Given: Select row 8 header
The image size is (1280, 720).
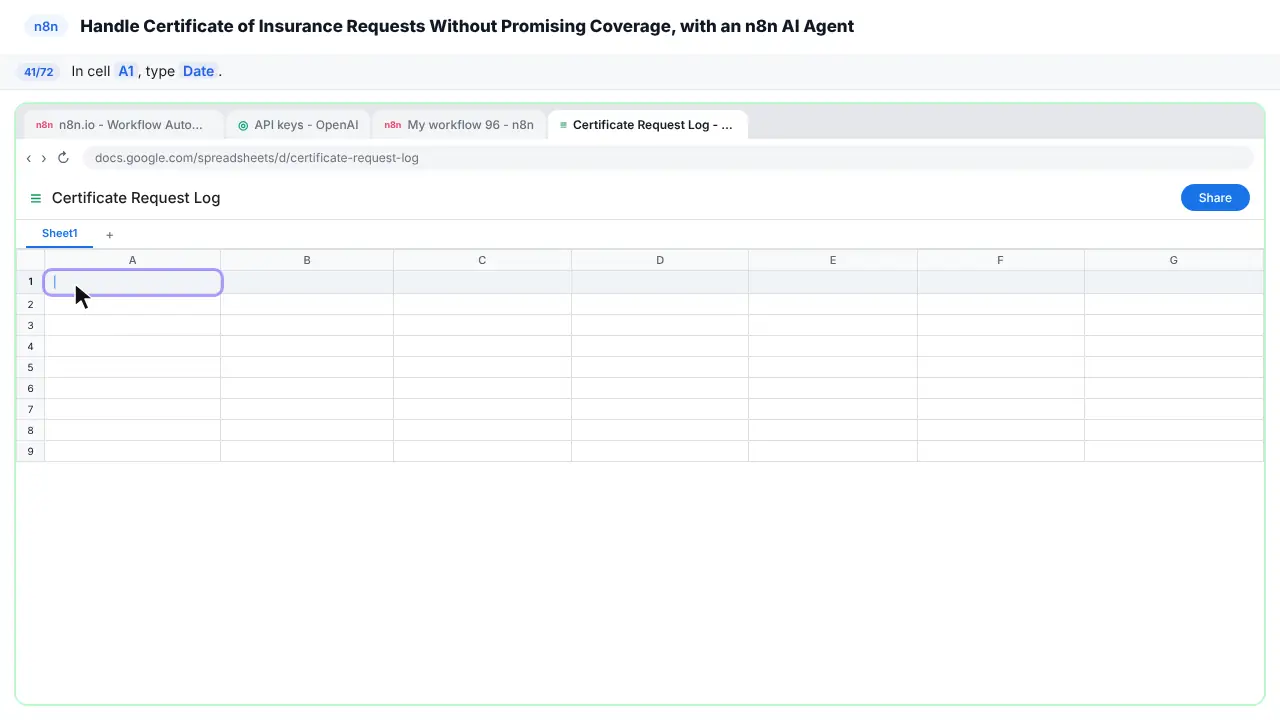Looking at the screenshot, I should pos(31,430).
